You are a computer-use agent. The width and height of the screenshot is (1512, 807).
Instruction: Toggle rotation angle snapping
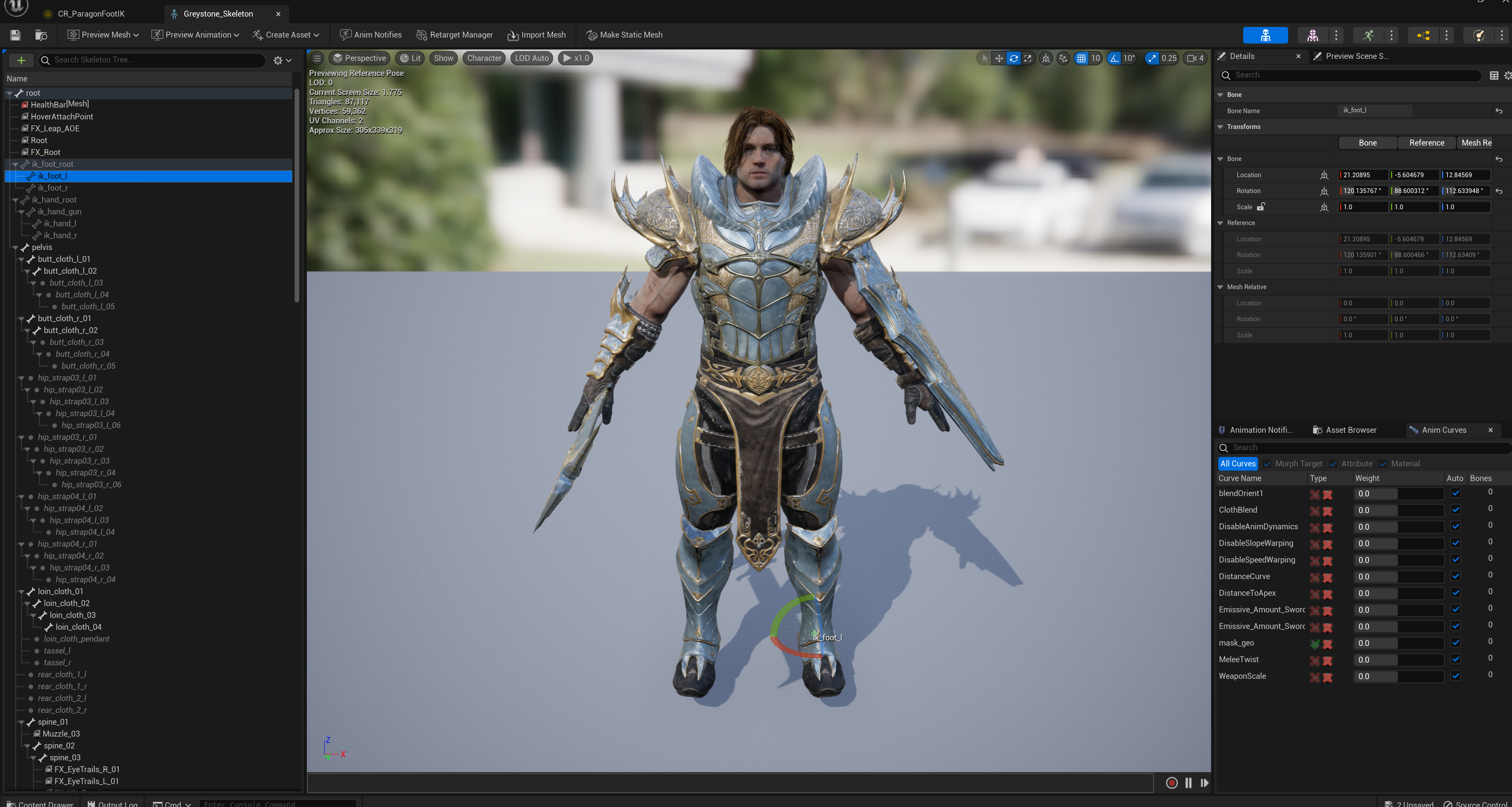coord(1114,58)
